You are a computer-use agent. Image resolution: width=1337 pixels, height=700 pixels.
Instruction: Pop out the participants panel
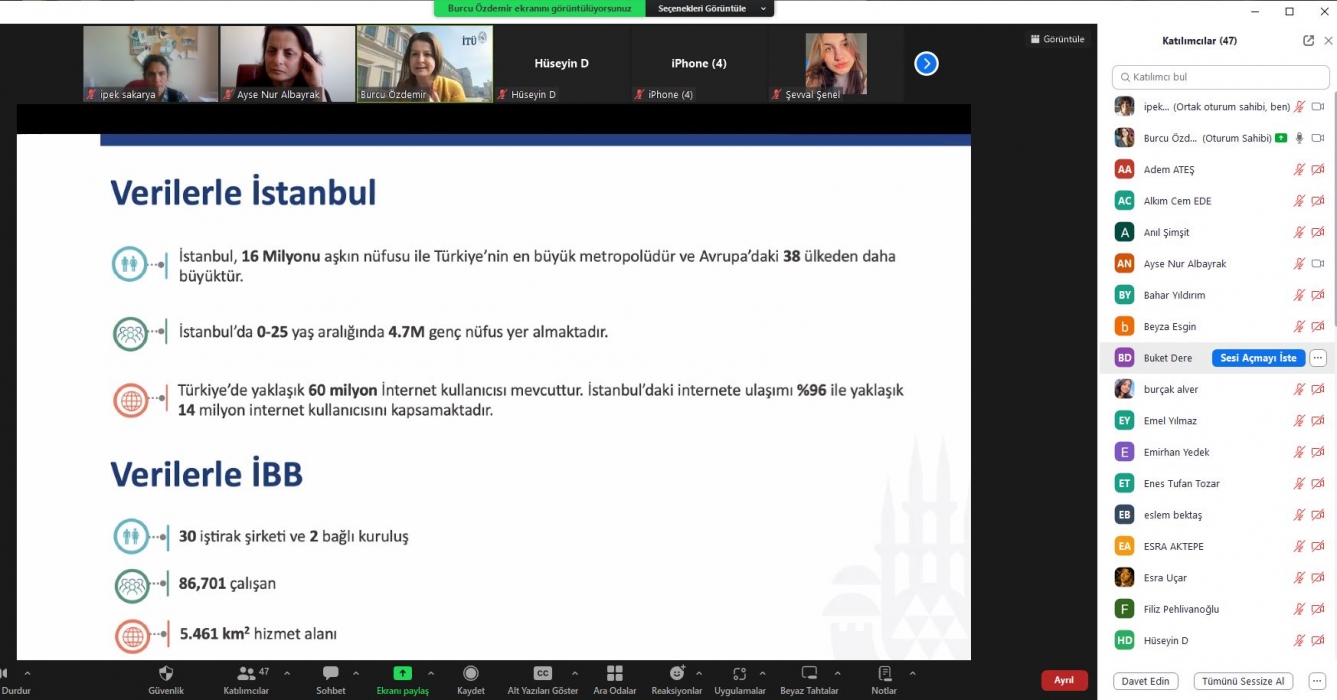[1308, 41]
